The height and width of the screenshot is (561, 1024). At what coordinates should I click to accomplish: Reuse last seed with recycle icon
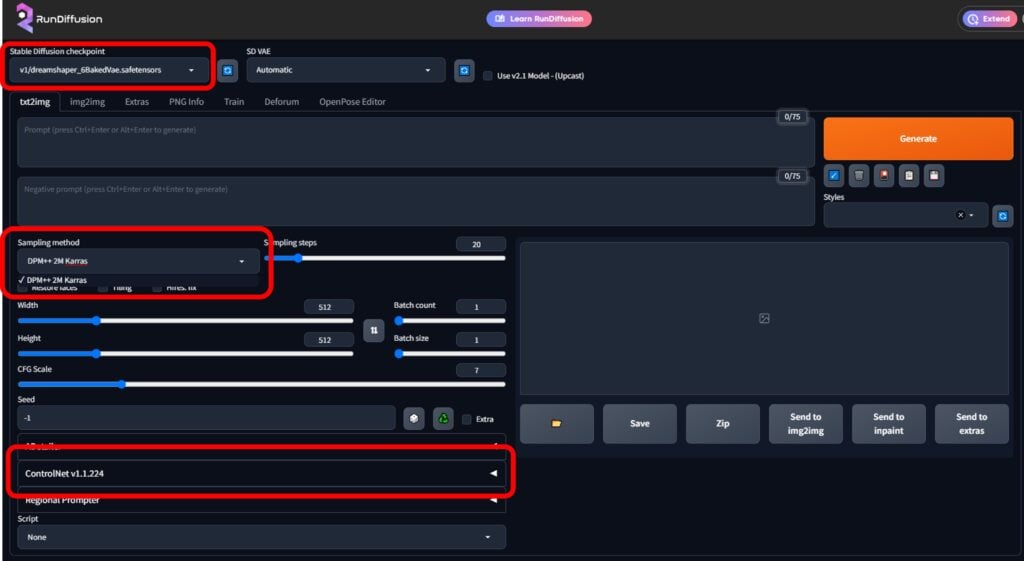[x=443, y=419]
